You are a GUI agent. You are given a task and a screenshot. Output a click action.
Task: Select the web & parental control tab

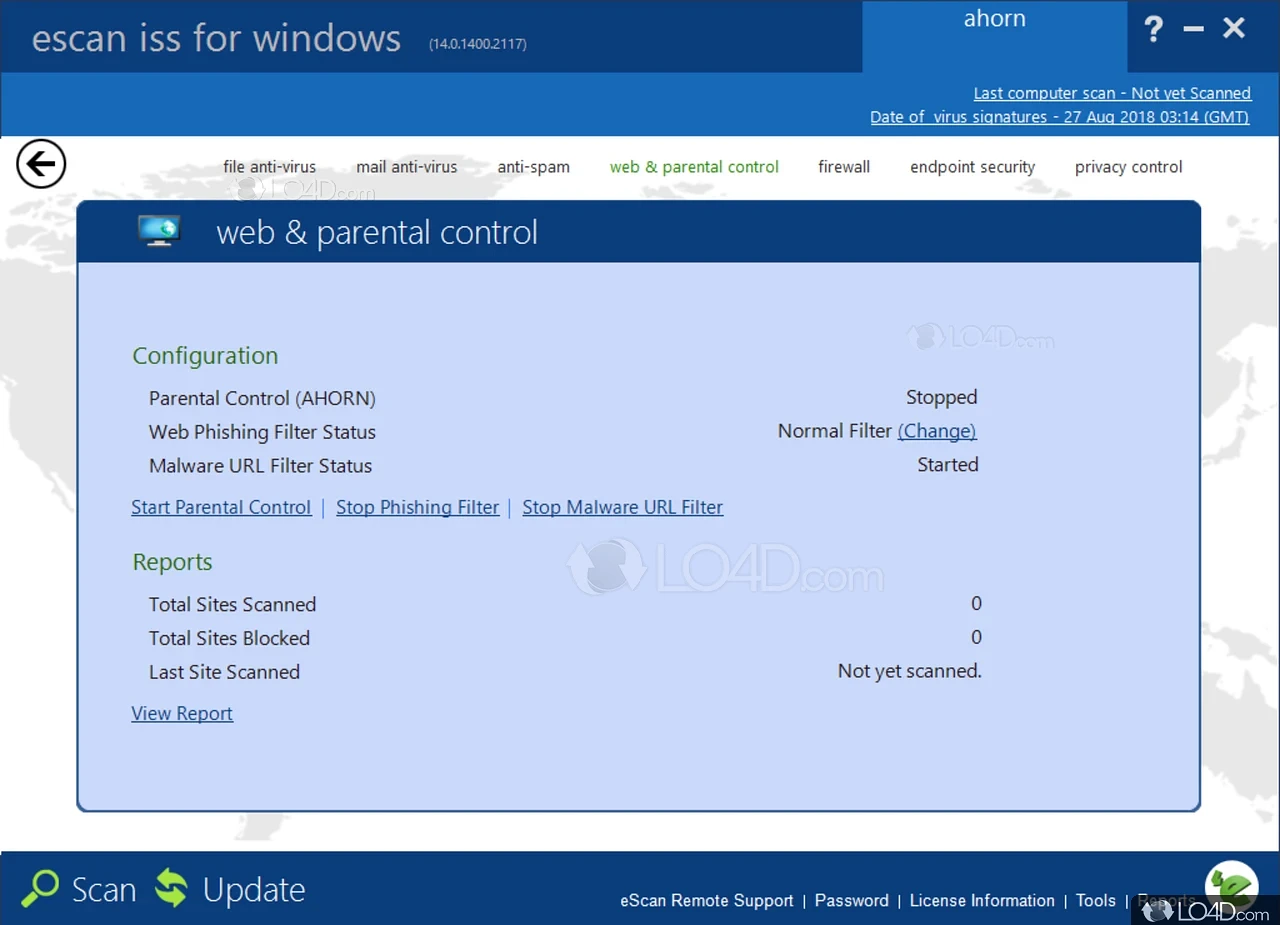[x=694, y=167]
